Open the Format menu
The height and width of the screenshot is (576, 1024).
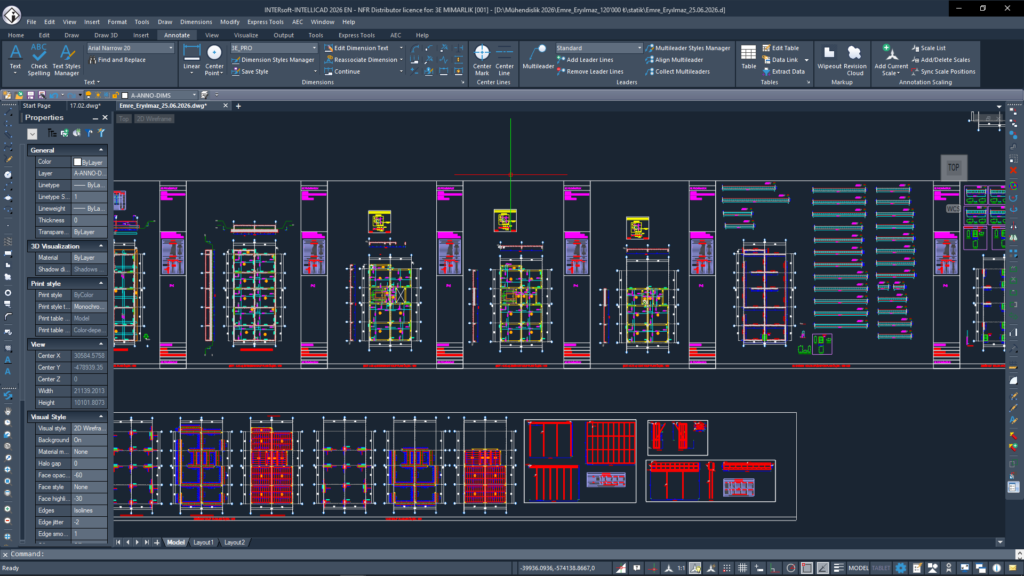point(117,22)
